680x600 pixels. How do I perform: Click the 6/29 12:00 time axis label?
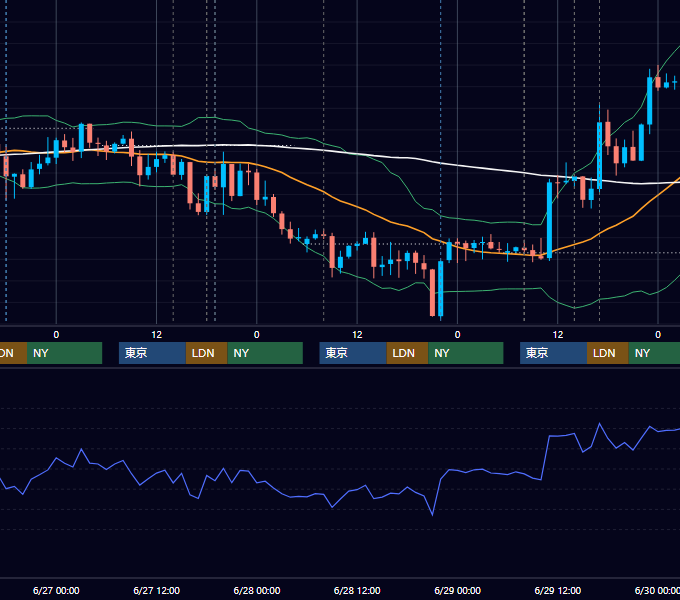click(558, 590)
